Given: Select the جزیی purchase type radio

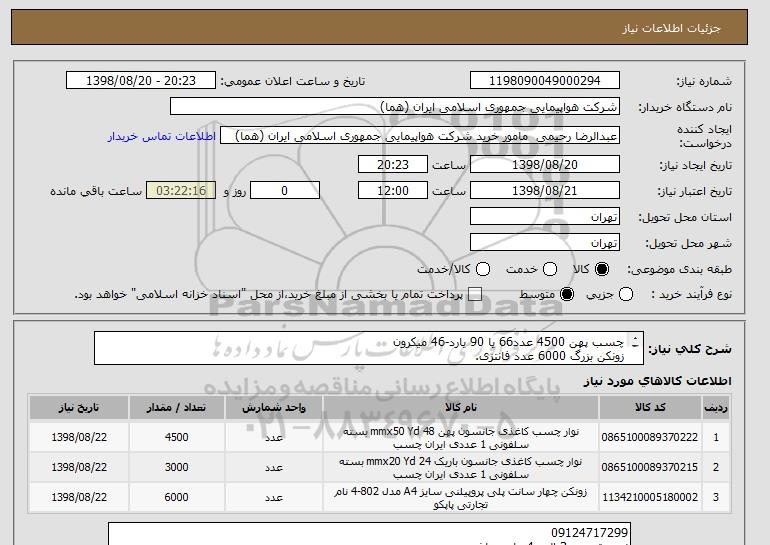Looking at the screenshot, I should (x=626, y=295).
